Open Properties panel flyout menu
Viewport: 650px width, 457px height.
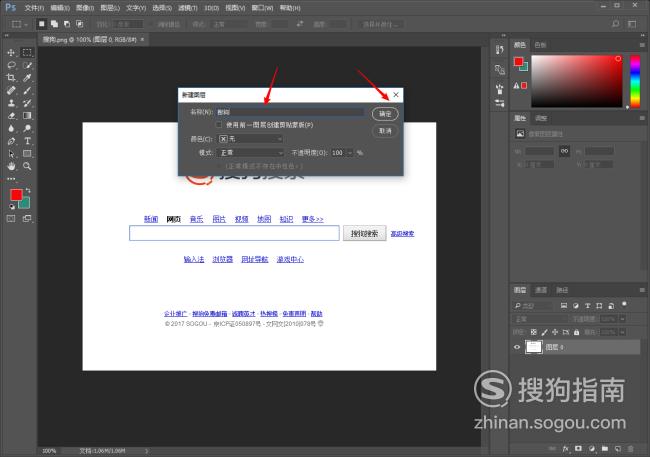[642, 118]
